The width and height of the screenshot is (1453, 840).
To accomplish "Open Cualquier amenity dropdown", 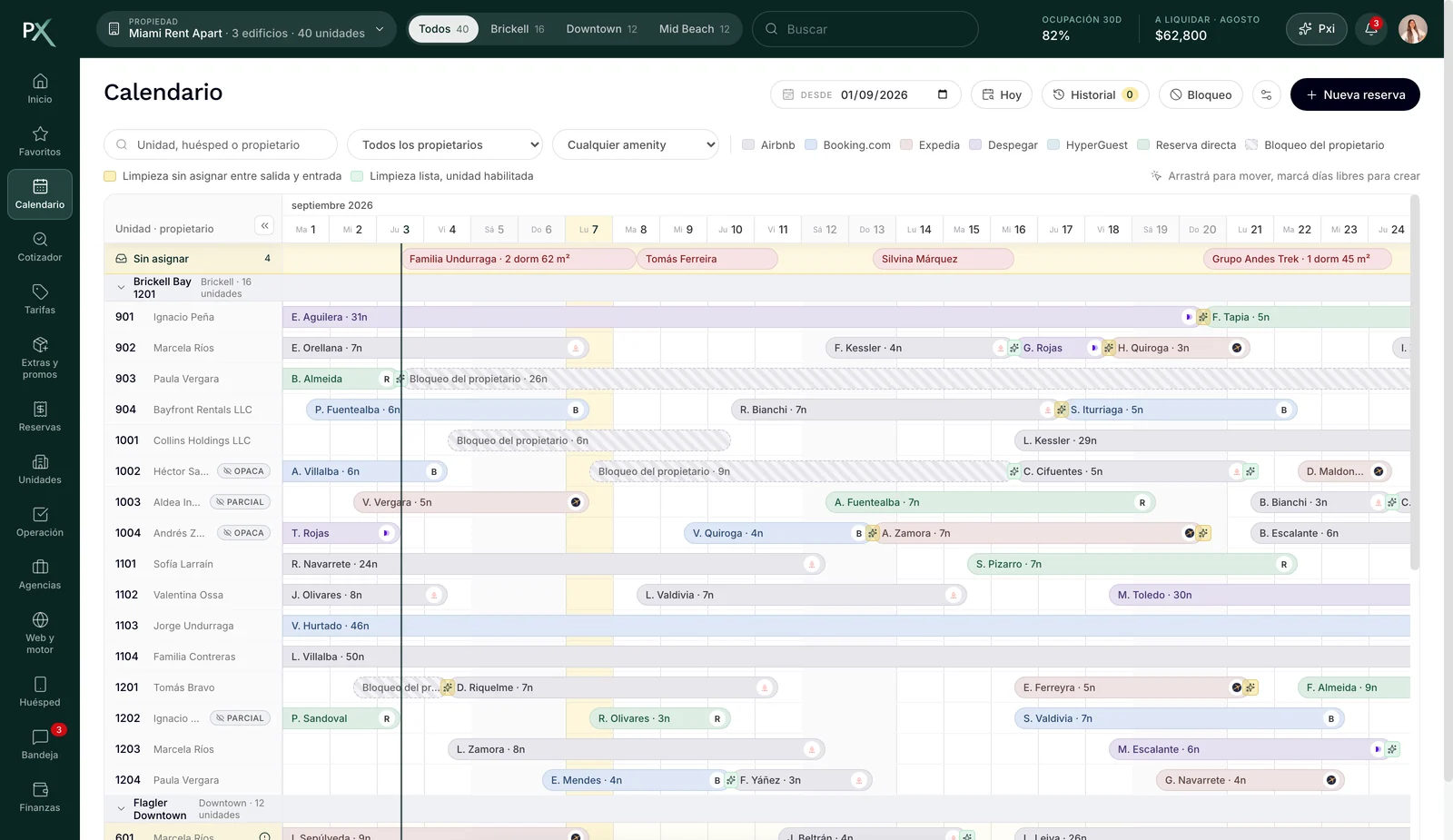I will [x=636, y=144].
